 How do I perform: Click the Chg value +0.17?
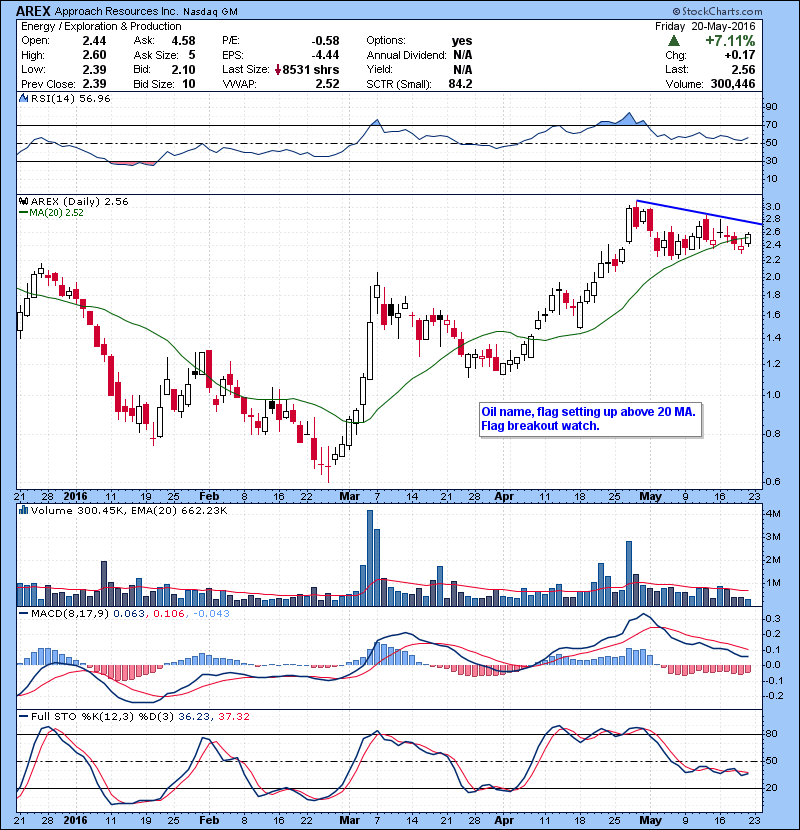click(x=740, y=55)
